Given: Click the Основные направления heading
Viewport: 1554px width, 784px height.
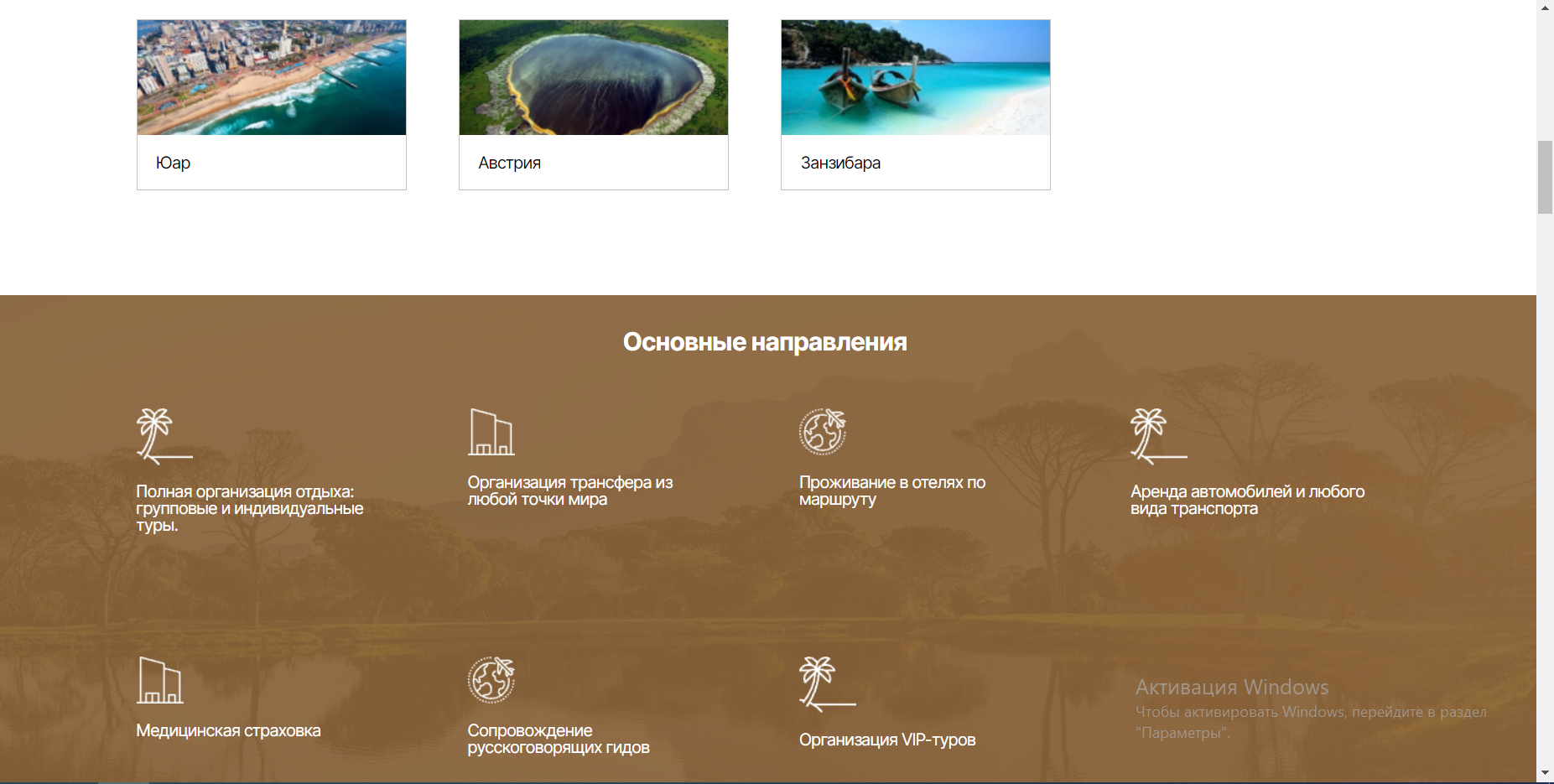Looking at the screenshot, I should point(765,342).
